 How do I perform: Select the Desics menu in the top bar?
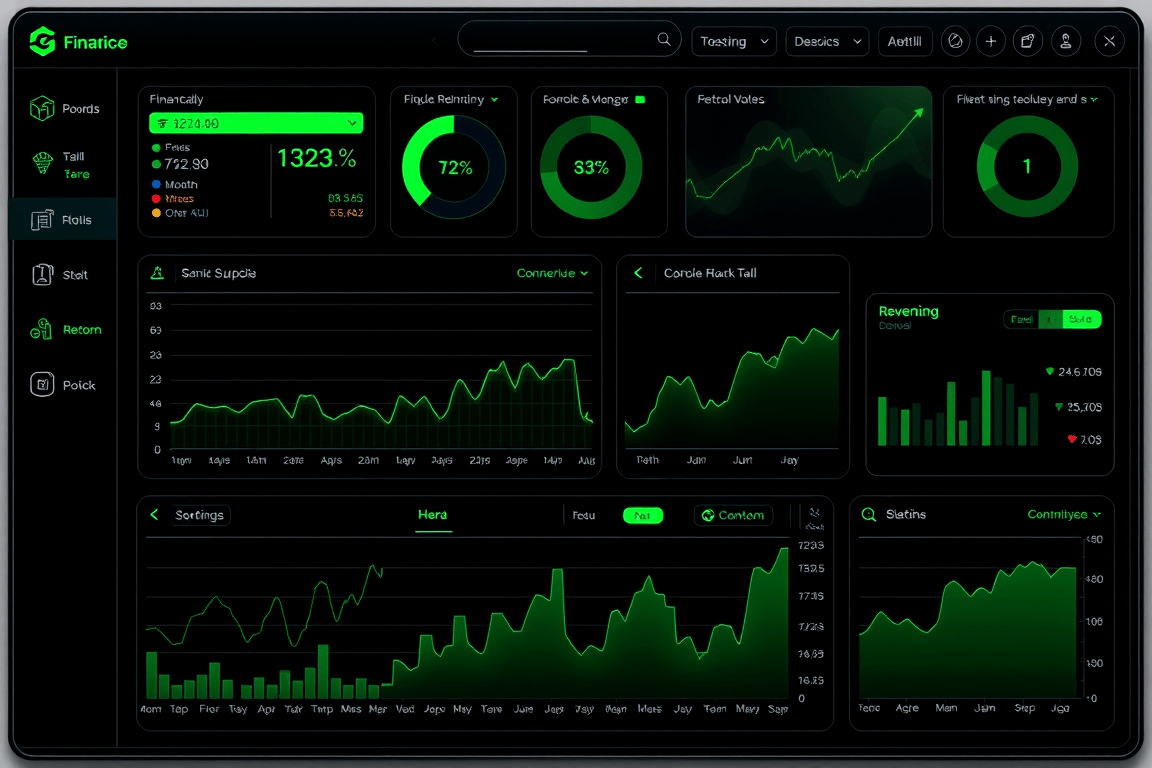pyautogui.click(x=827, y=41)
